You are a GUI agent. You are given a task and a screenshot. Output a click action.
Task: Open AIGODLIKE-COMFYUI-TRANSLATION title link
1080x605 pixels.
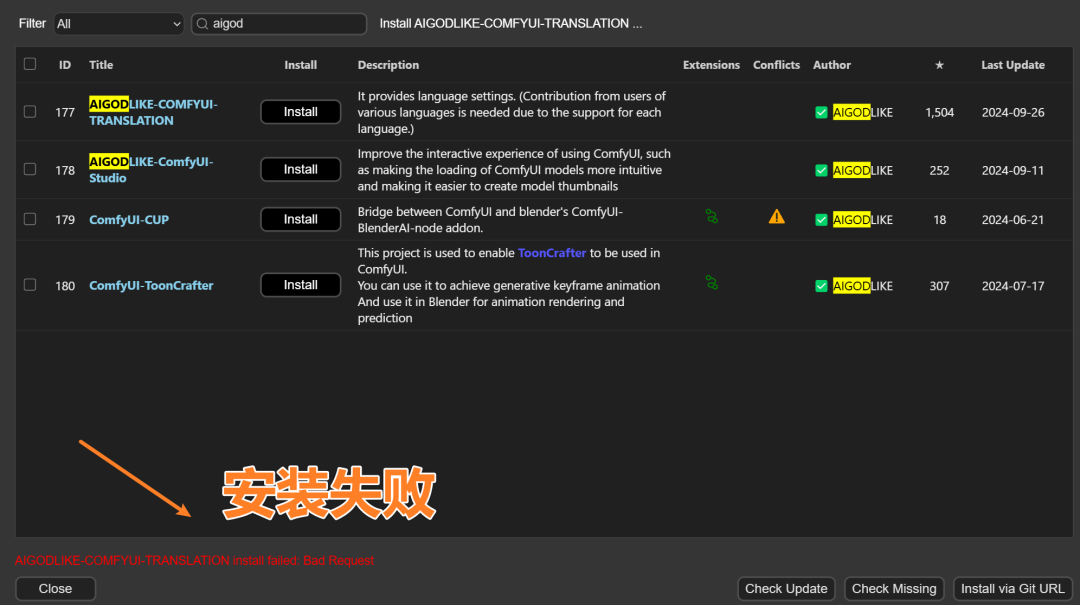[x=153, y=112]
